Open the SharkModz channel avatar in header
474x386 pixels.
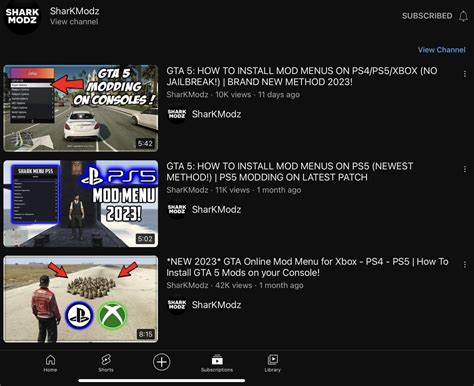coord(22,17)
